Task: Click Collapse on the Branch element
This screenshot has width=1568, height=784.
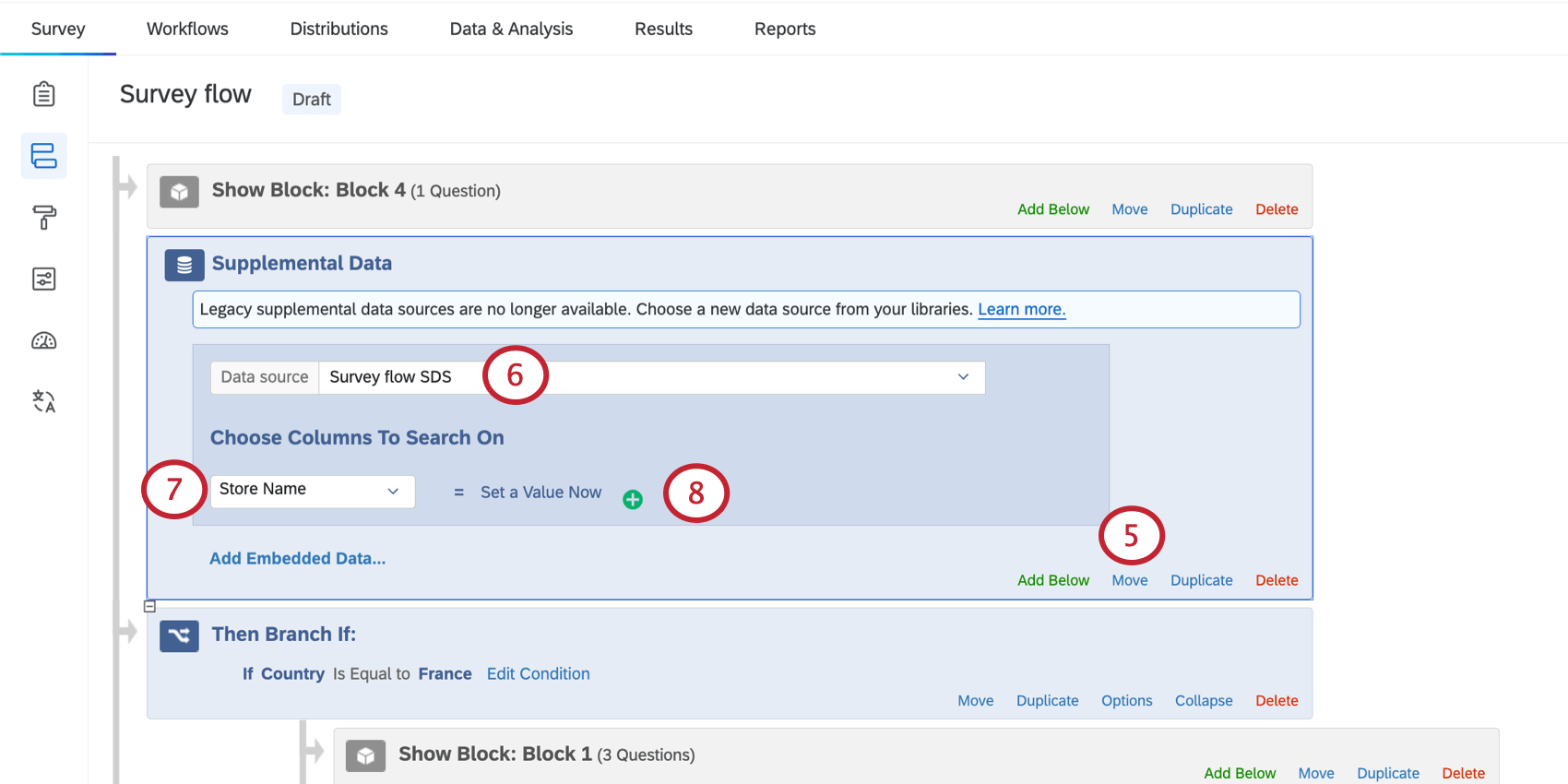Action: click(x=1203, y=701)
